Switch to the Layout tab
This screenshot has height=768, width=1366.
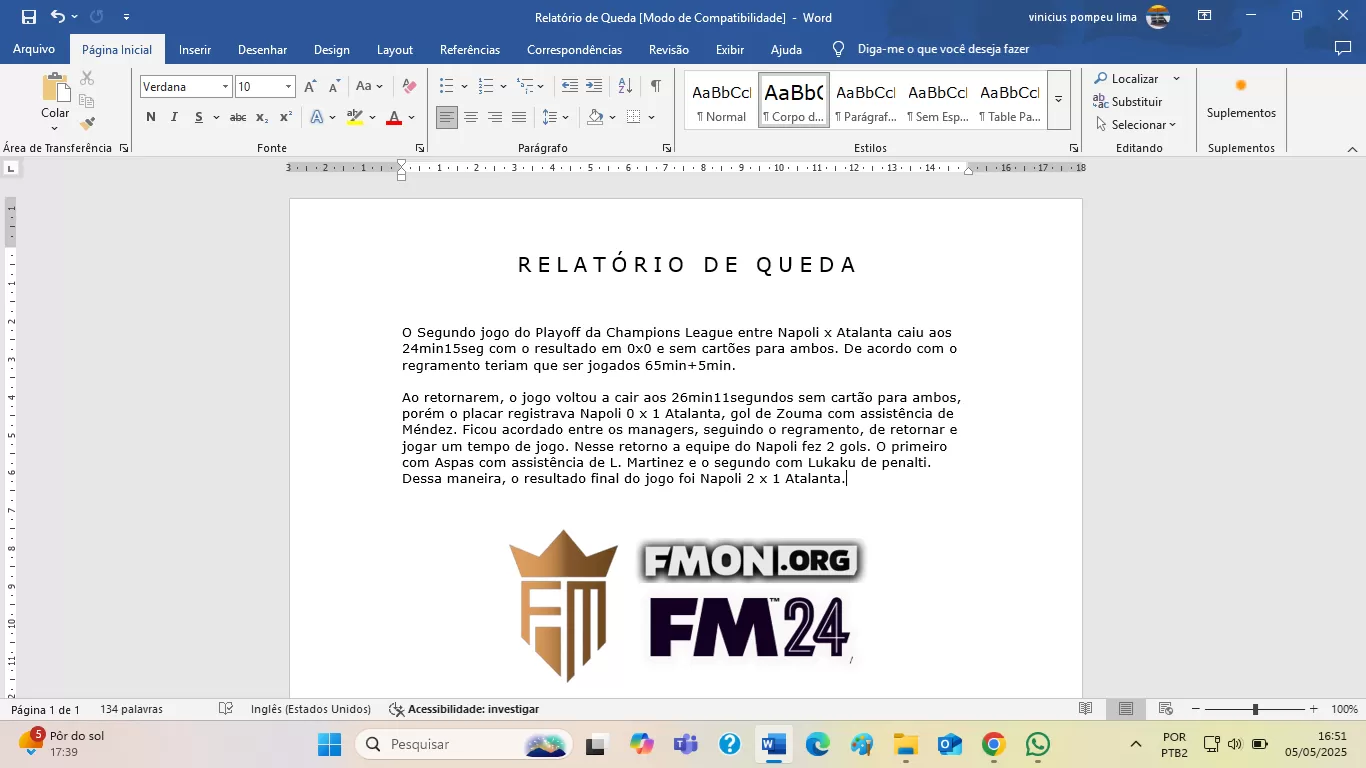[395, 49]
